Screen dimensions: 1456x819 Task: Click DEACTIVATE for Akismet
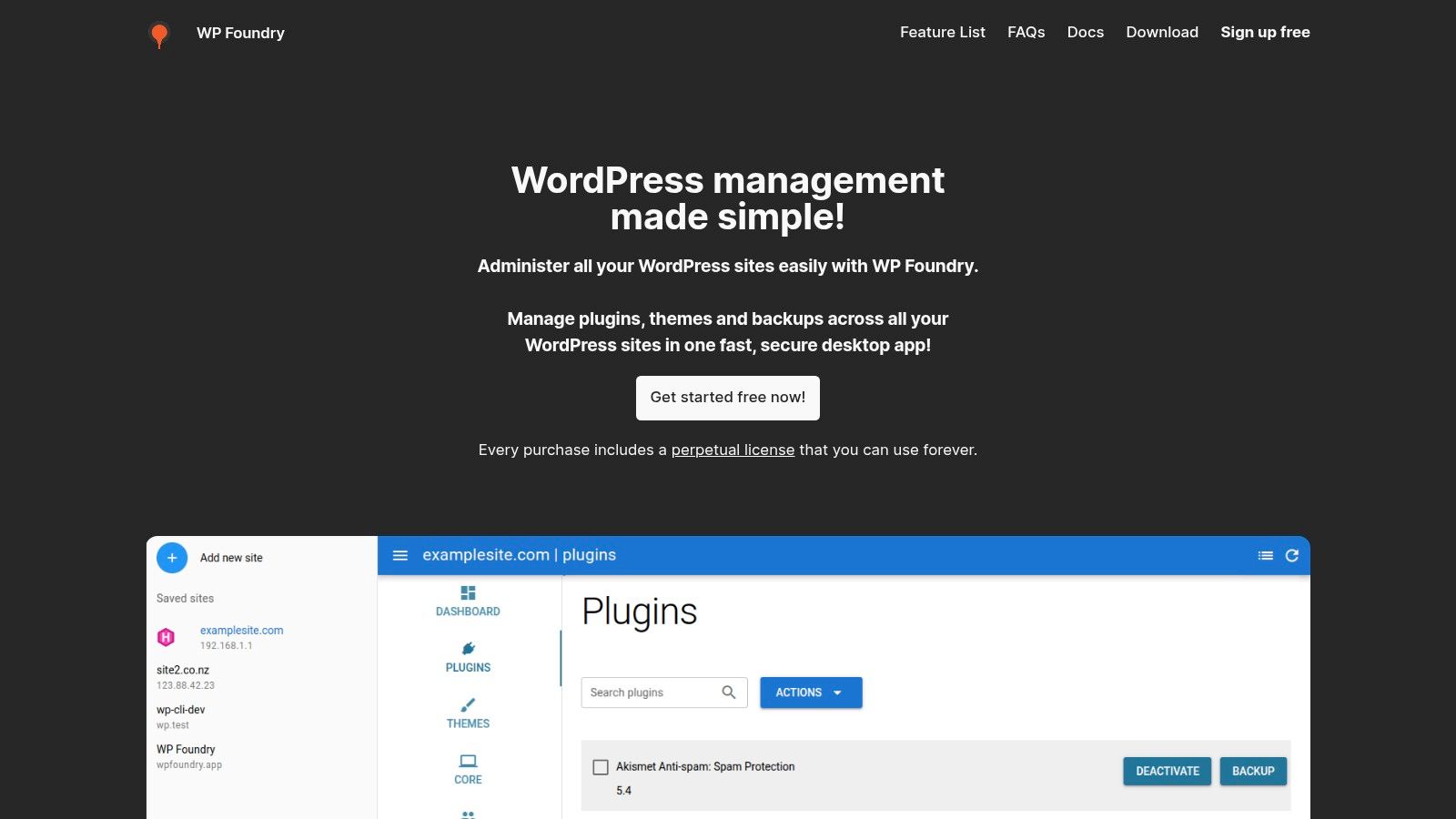(x=1168, y=771)
